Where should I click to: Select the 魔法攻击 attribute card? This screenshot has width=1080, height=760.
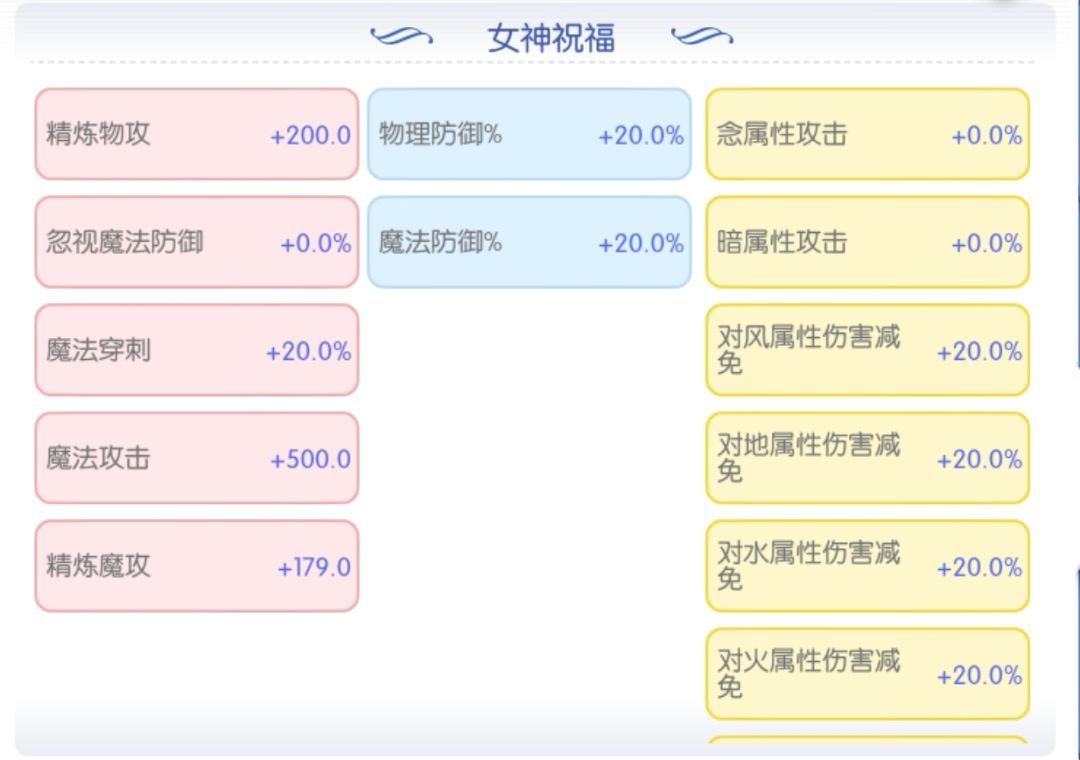click(197, 458)
